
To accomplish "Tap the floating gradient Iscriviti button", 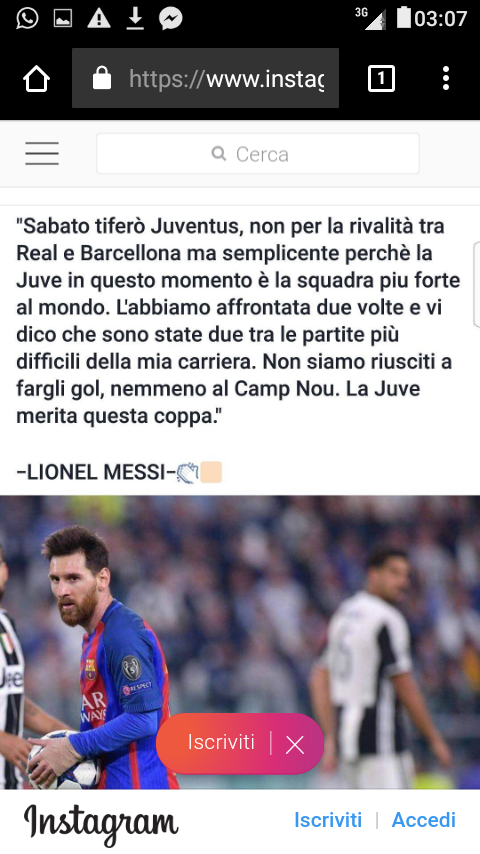I will [221, 742].
